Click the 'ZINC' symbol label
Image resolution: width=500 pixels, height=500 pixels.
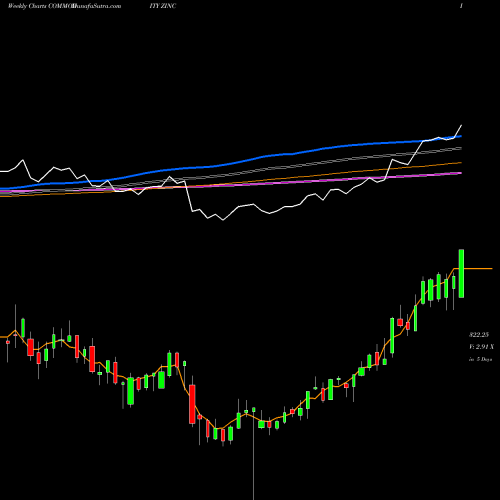coord(168,6)
